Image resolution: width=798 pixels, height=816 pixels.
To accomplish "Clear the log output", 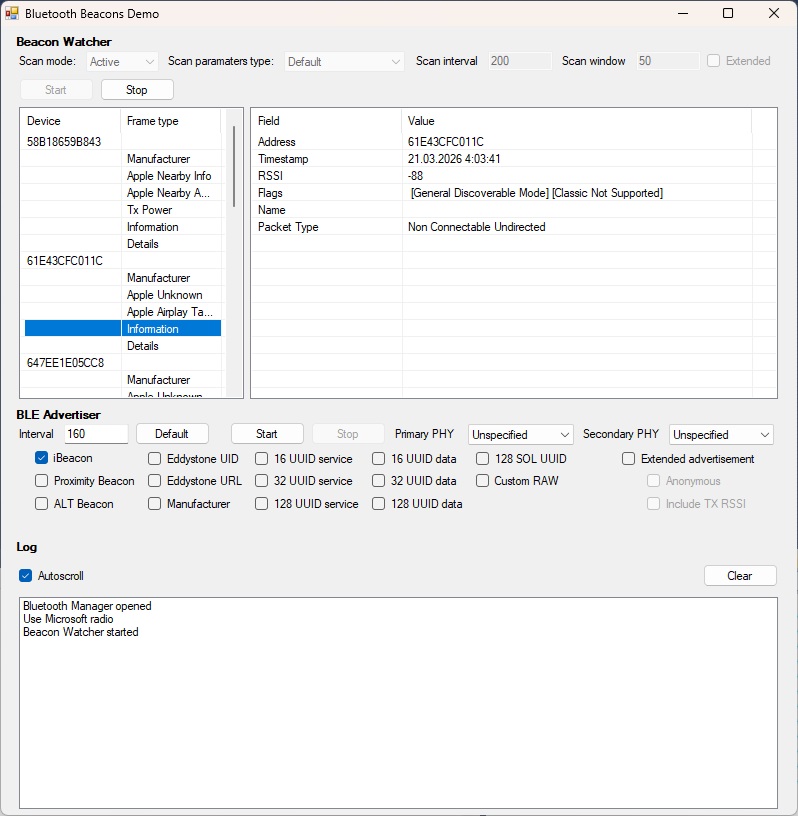I will tap(739, 576).
